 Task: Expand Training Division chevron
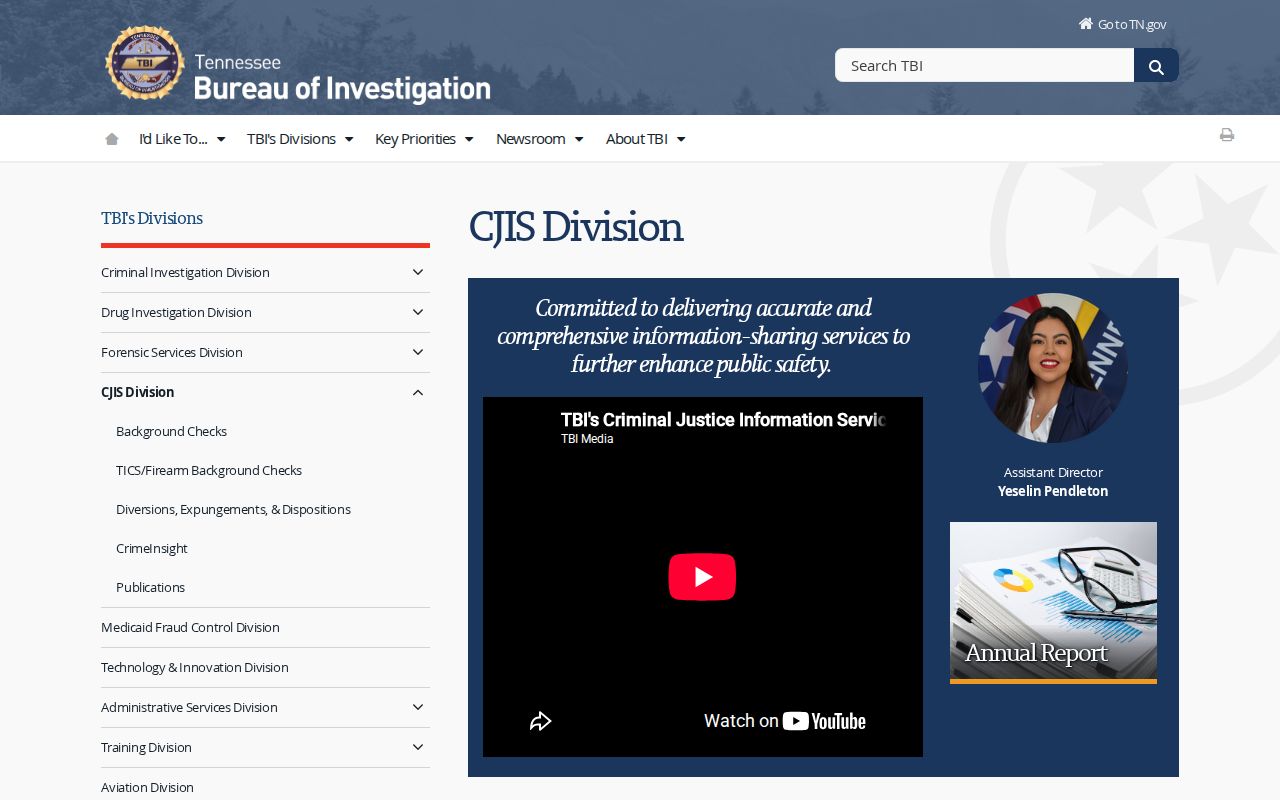pyautogui.click(x=418, y=747)
